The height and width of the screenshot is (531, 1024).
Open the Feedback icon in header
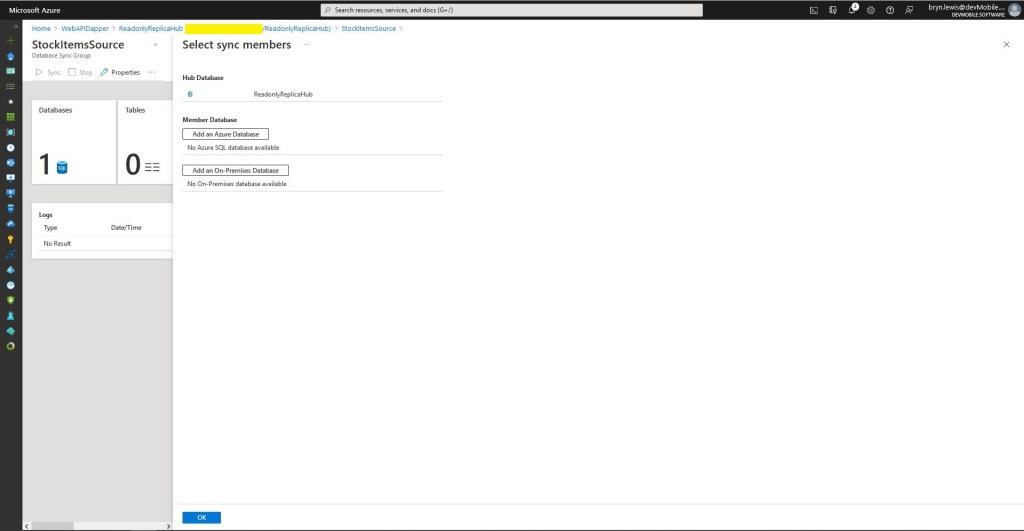[909, 10]
